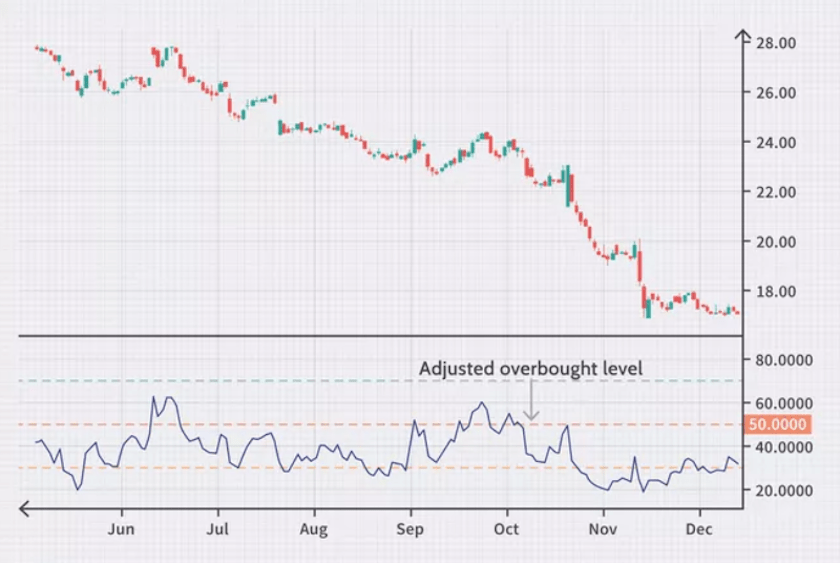The height and width of the screenshot is (563, 840).
Task: Click the Jul month label
Action: click(x=218, y=529)
